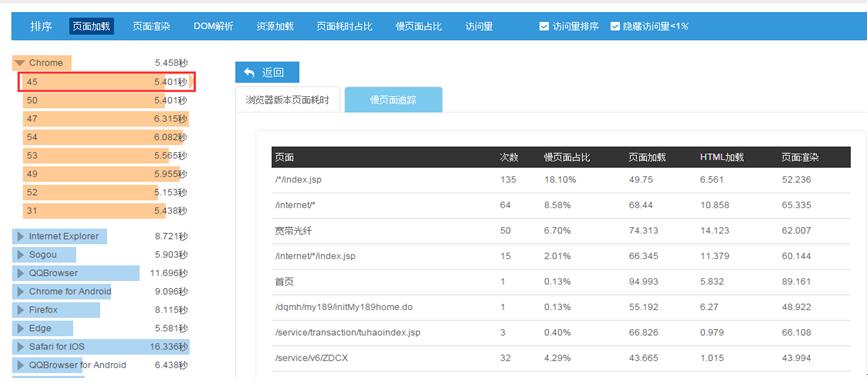Click the /internet/*/index.jsp page entry

(x=315, y=256)
